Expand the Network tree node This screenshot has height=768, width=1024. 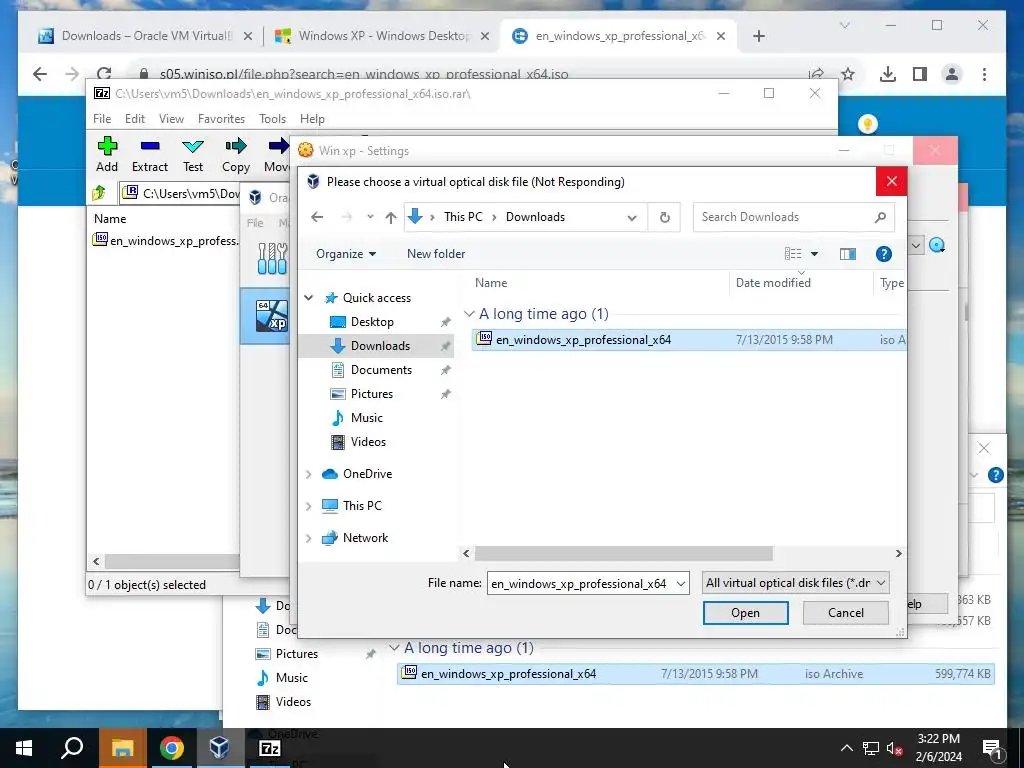pos(308,538)
